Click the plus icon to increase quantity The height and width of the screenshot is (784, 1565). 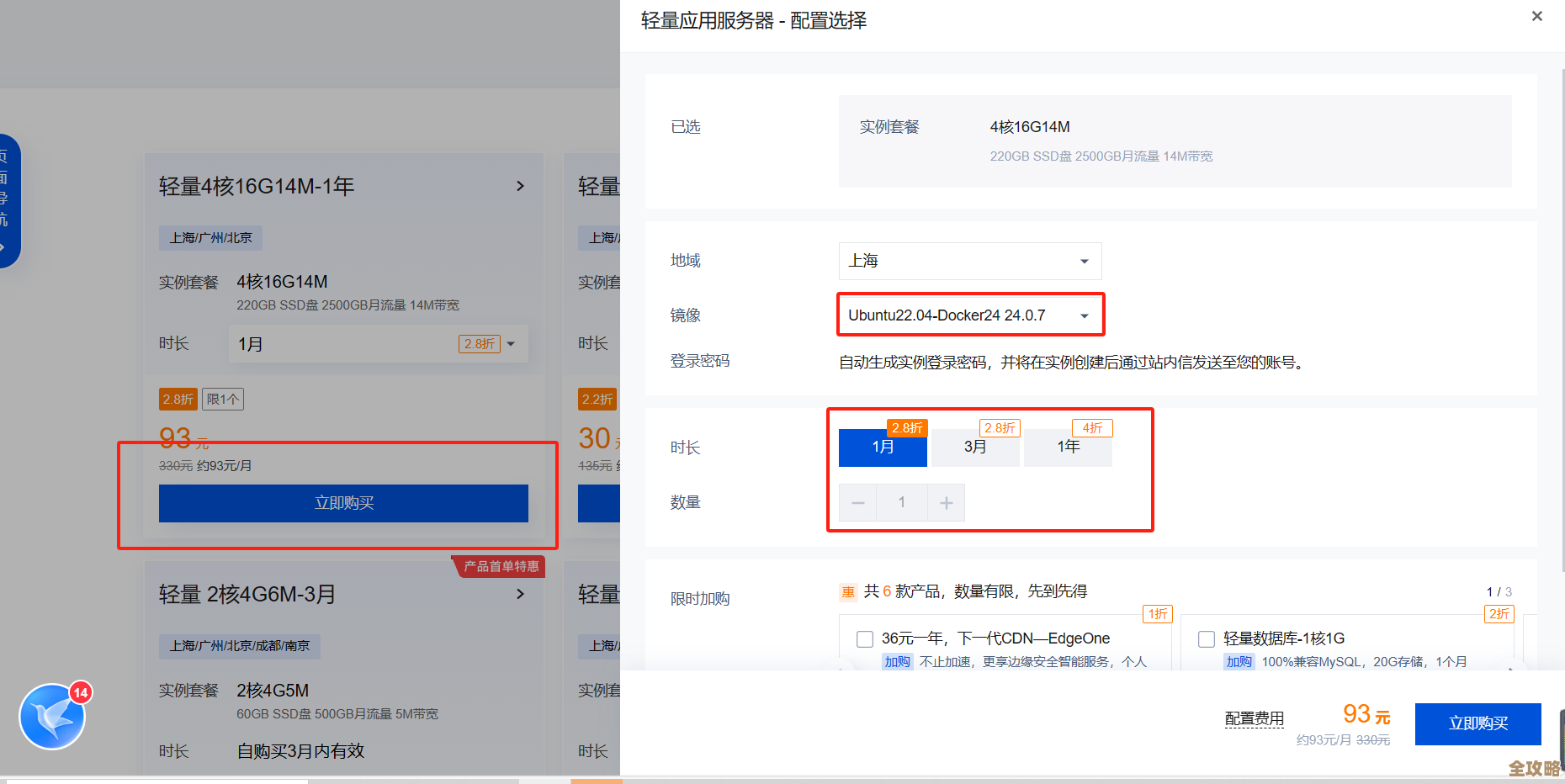coord(946,502)
